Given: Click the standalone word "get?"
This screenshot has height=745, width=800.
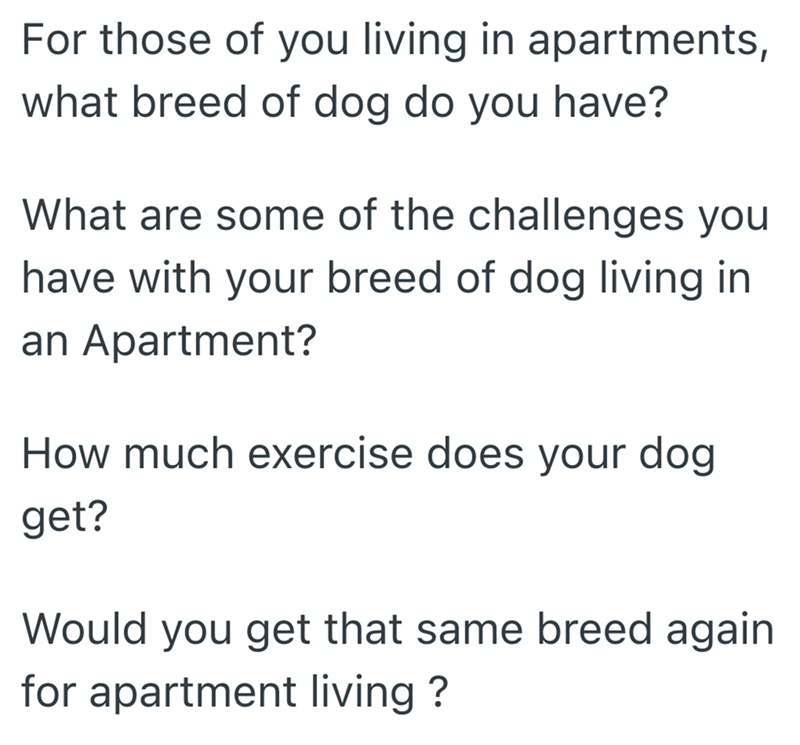Looking at the screenshot, I should (x=65, y=516).
